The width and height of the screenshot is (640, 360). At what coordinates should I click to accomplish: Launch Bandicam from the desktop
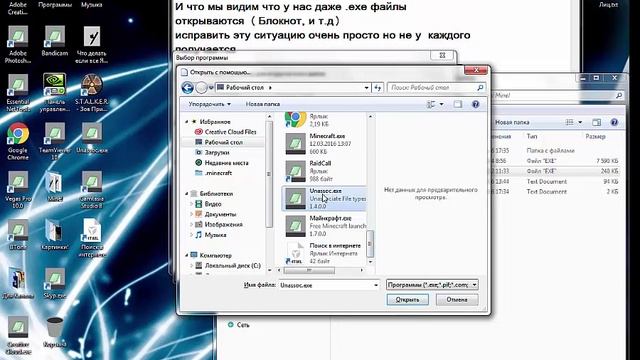[x=55, y=41]
